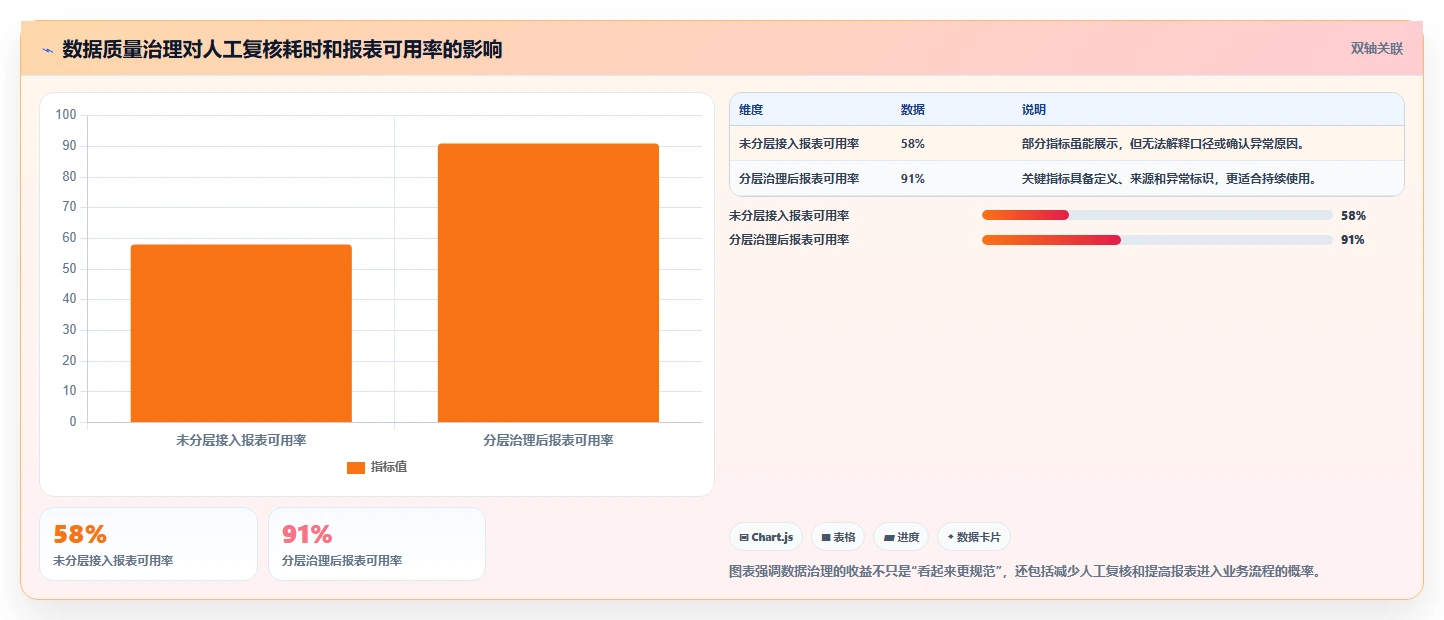Click the Chart.js tag
Screen dimensions: 1444x620
tap(766, 537)
